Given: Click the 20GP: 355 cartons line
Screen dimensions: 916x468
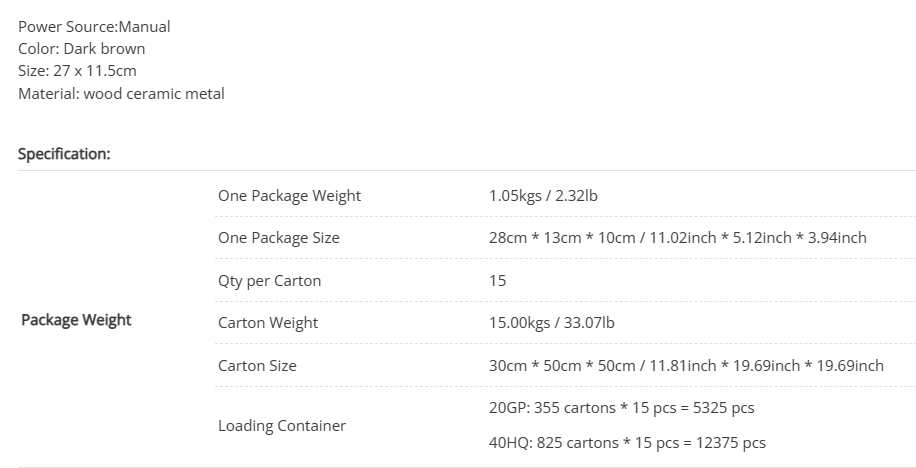Looking at the screenshot, I should pyautogui.click(x=622, y=408).
